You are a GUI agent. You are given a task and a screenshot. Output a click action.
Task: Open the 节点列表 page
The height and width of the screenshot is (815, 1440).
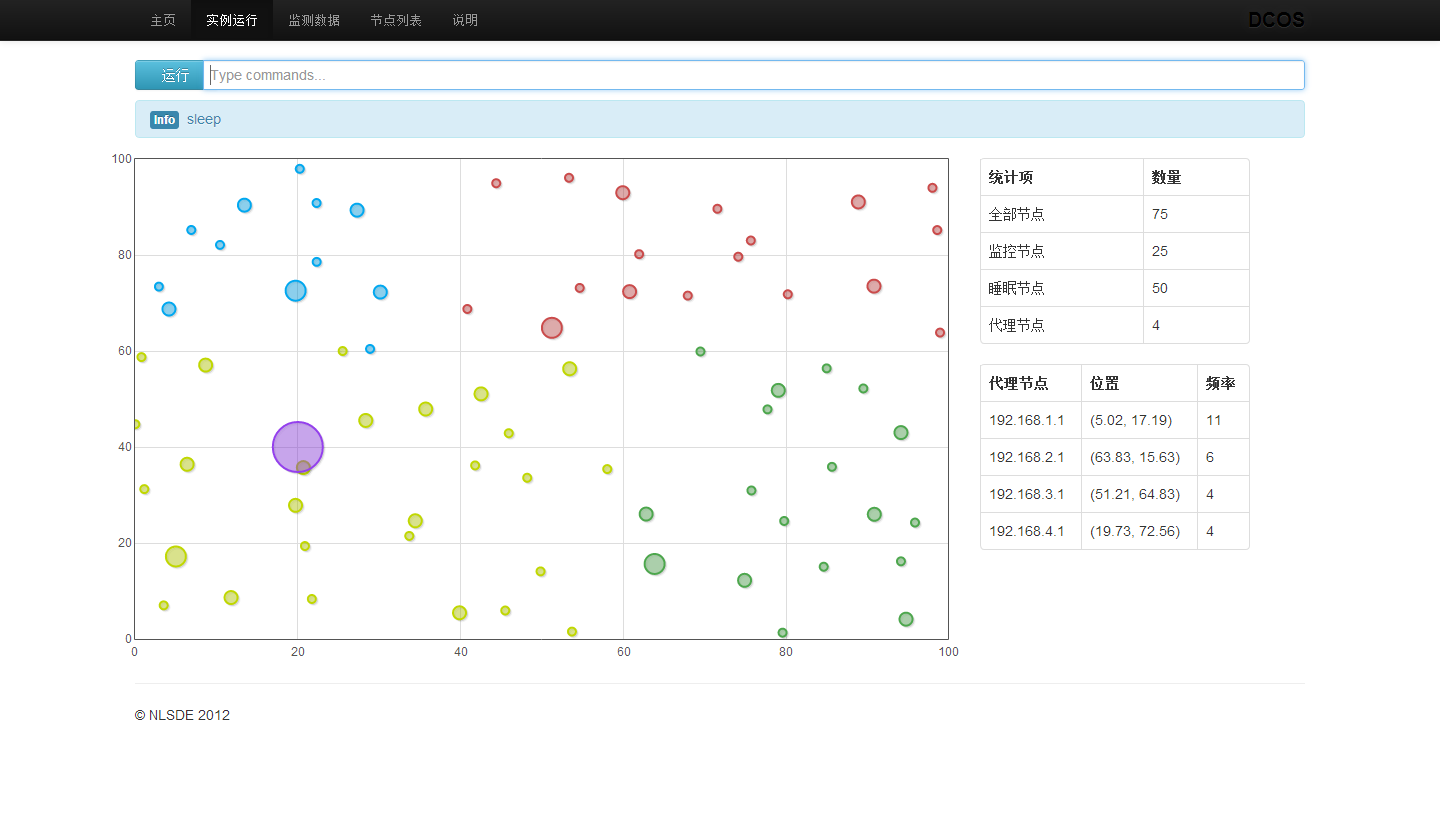point(396,20)
